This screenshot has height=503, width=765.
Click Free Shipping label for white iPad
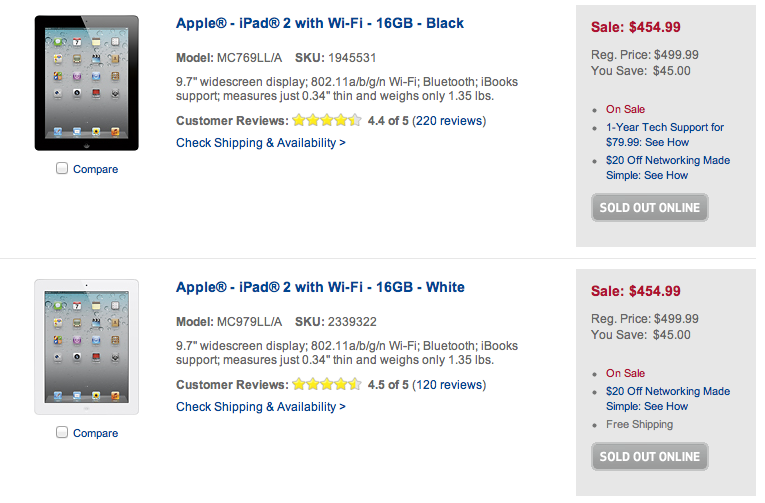639,424
